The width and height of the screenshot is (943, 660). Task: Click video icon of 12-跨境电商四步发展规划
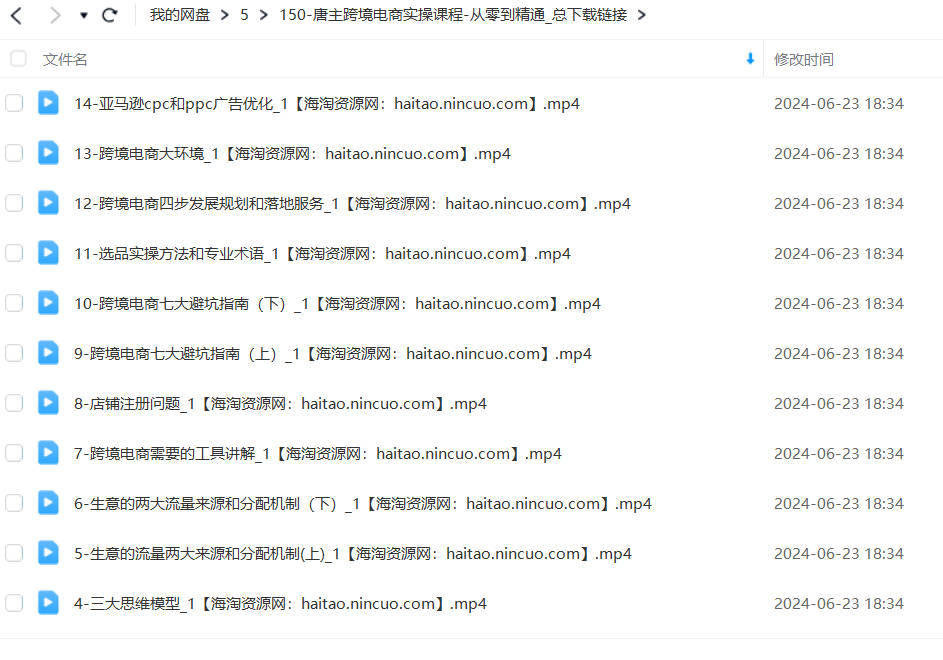point(48,203)
